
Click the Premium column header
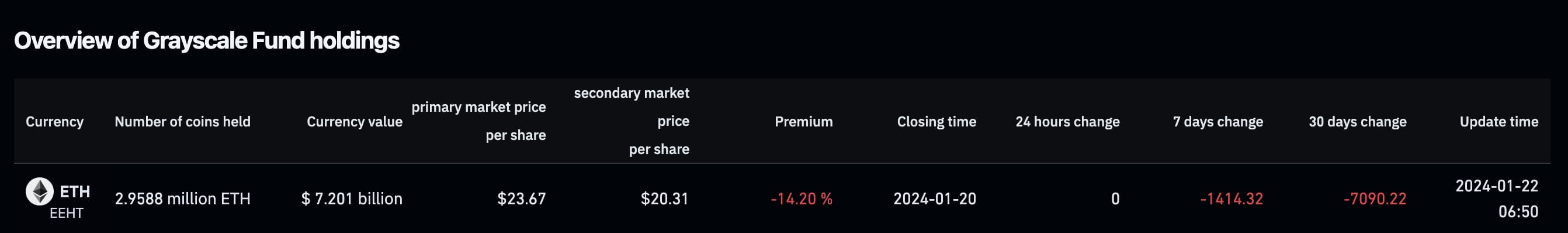pyautogui.click(x=803, y=121)
